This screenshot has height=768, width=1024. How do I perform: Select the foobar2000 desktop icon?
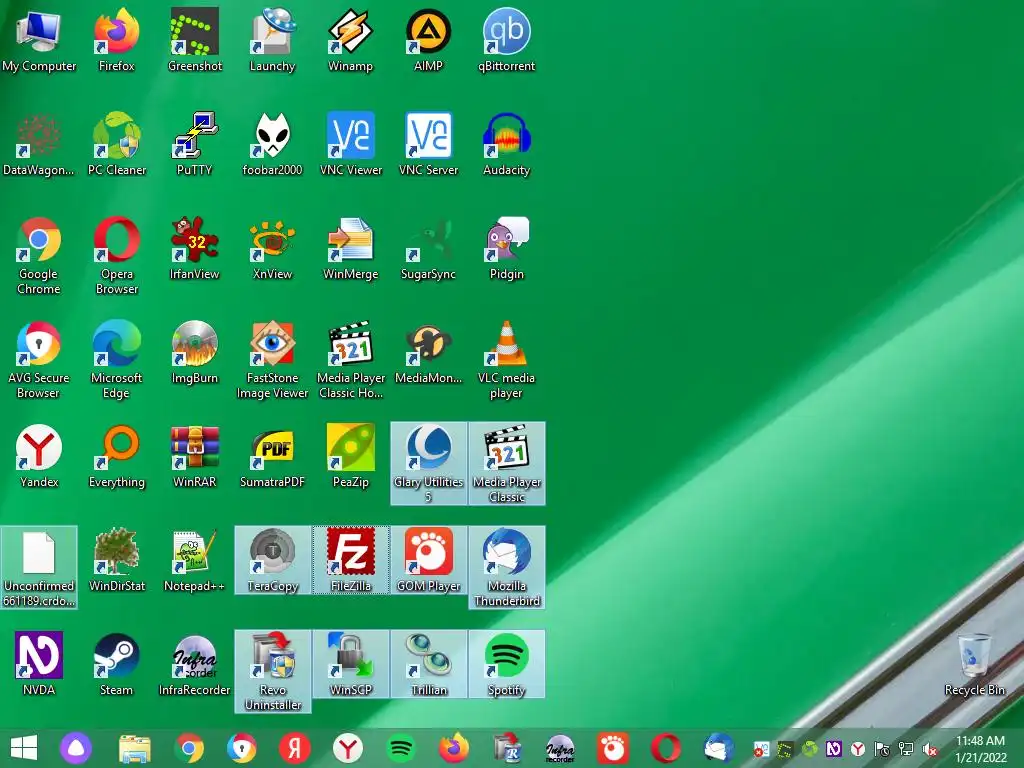272,144
